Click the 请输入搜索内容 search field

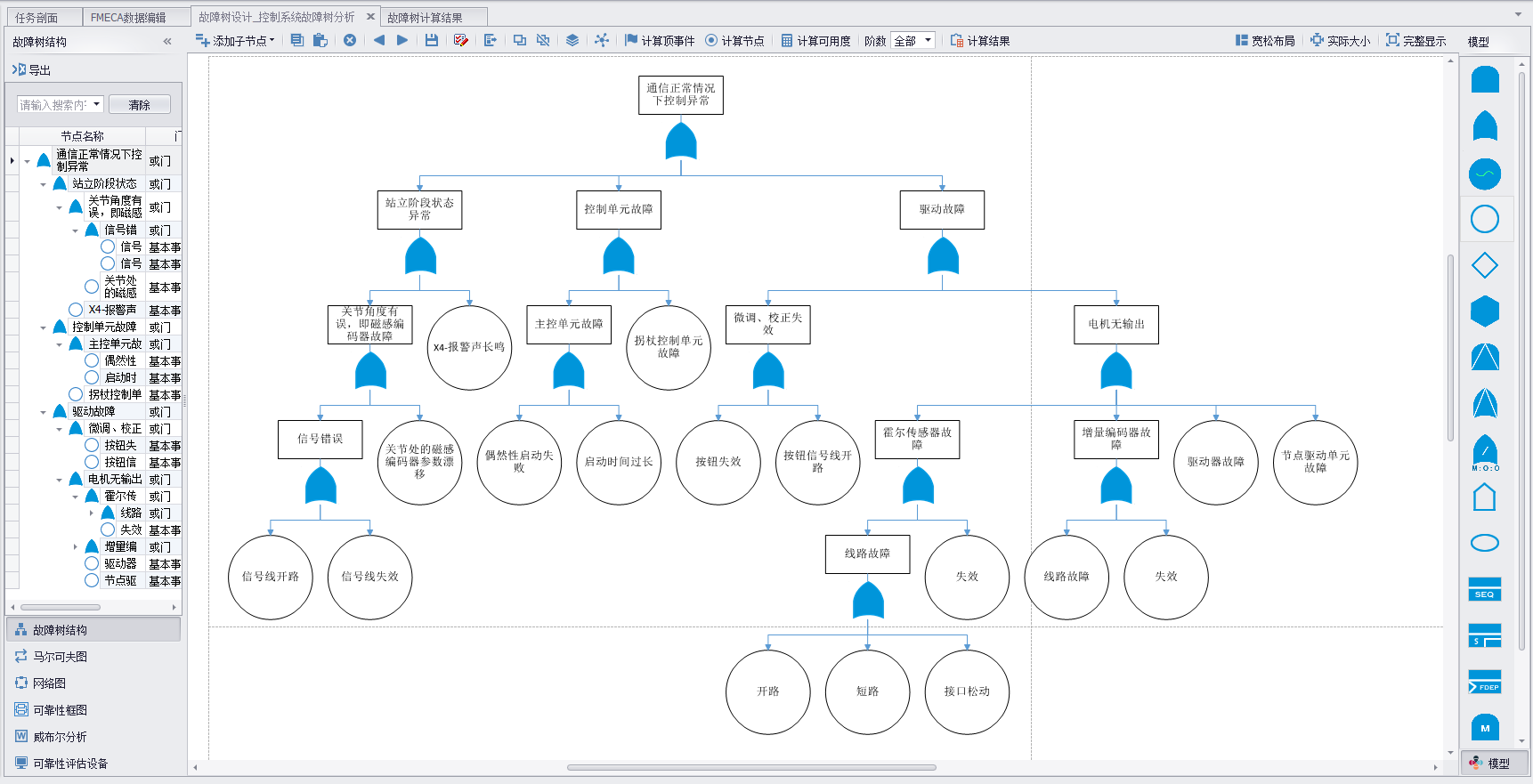point(53,105)
